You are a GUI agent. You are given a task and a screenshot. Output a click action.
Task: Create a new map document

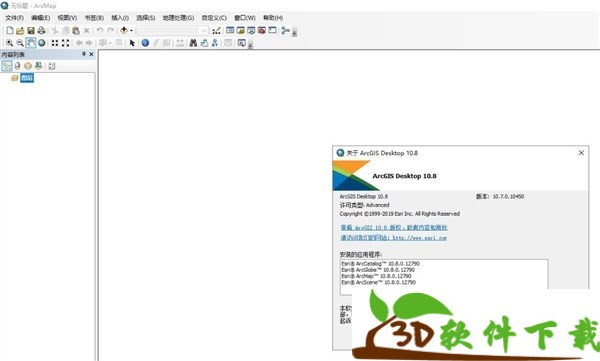[x=10, y=31]
